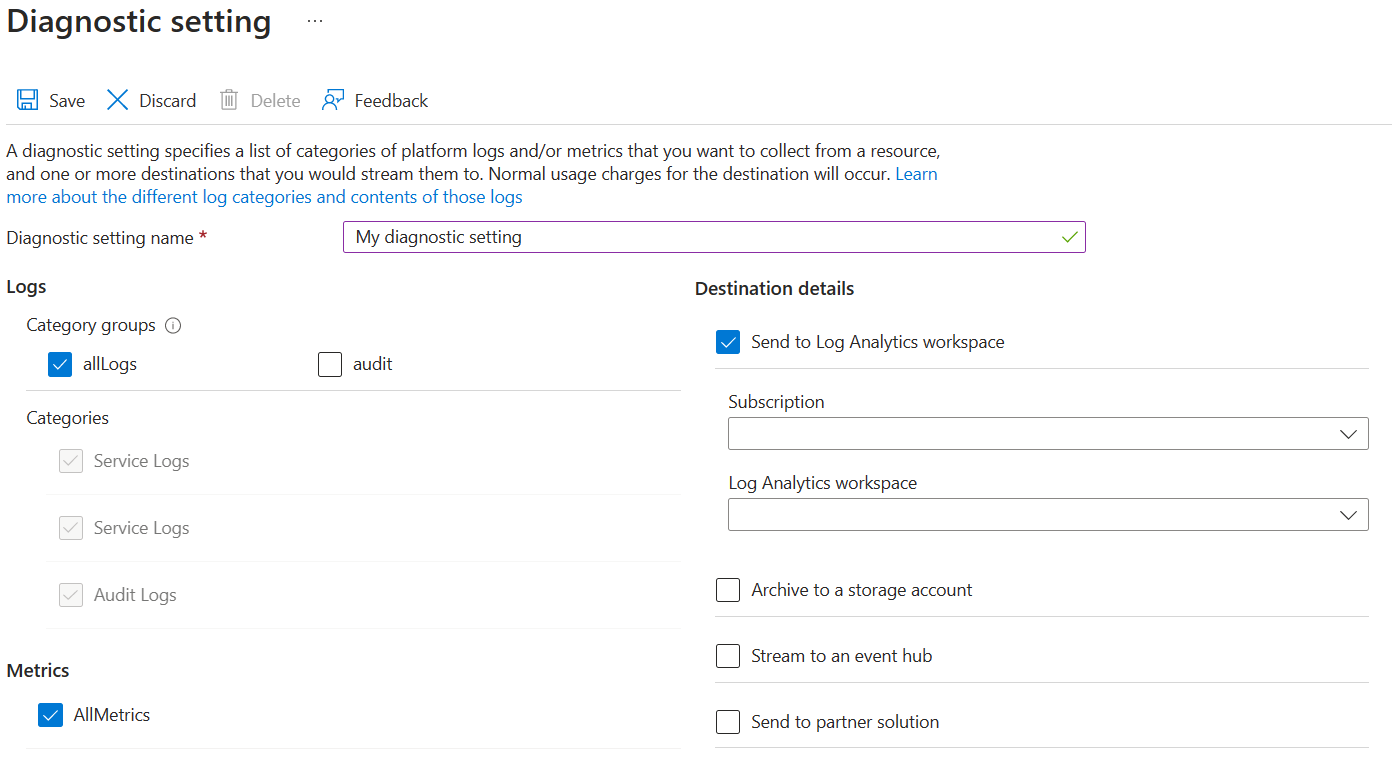Open the Log Analytics workspace dropdown
The width and height of the screenshot is (1392, 772).
[1048, 515]
